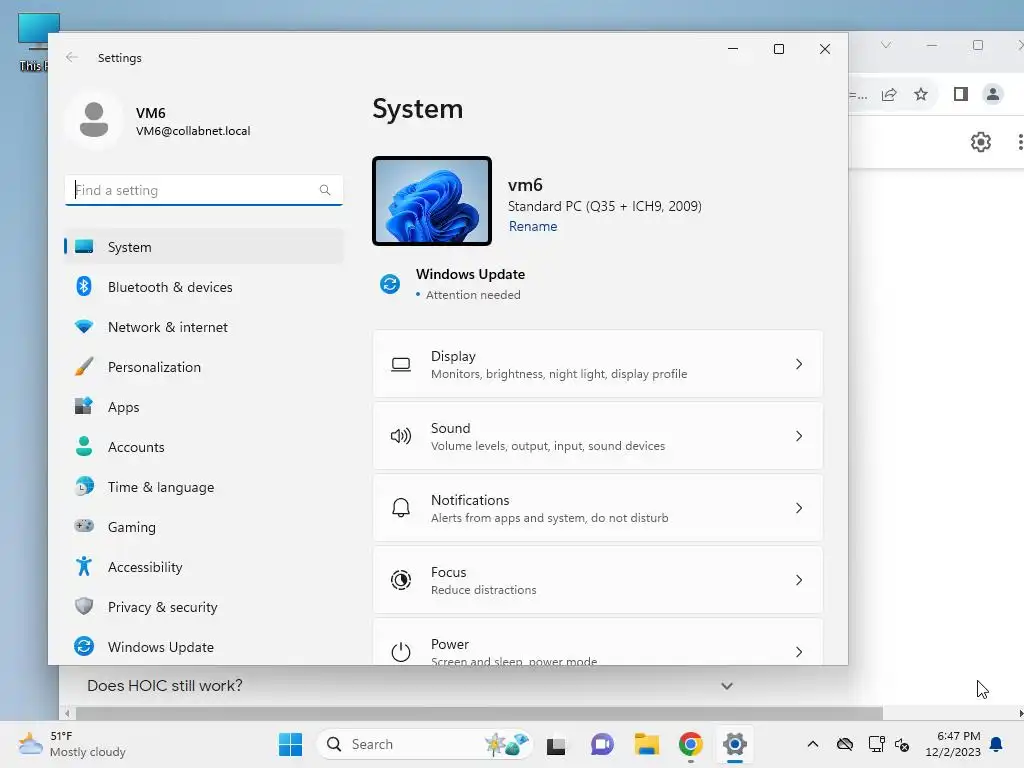Click the Settings back arrow
This screenshot has width=1024, height=768.
(x=72, y=57)
